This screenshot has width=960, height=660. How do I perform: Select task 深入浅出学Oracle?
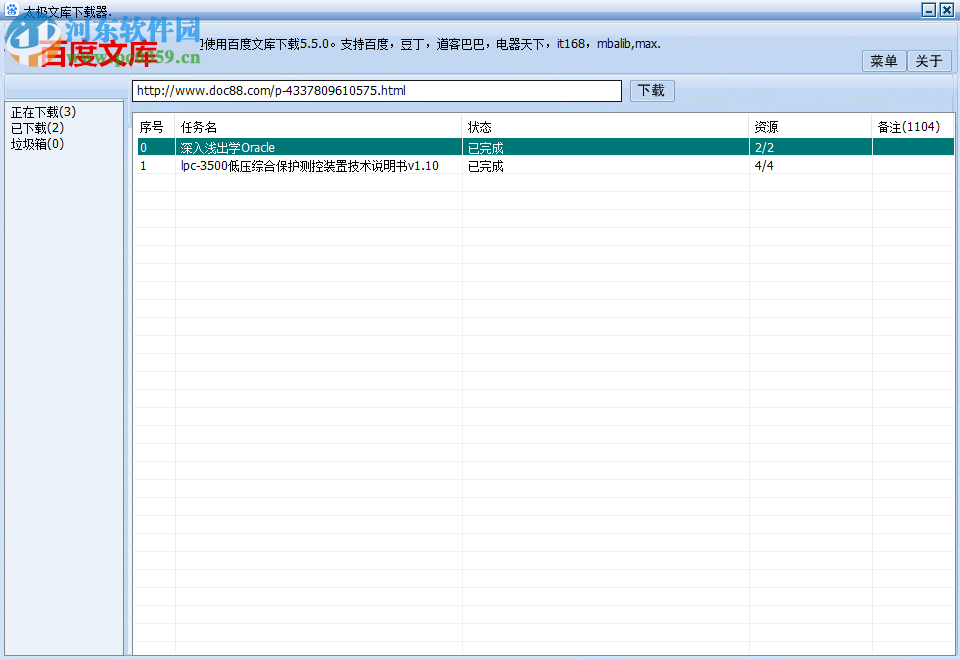coord(545,147)
